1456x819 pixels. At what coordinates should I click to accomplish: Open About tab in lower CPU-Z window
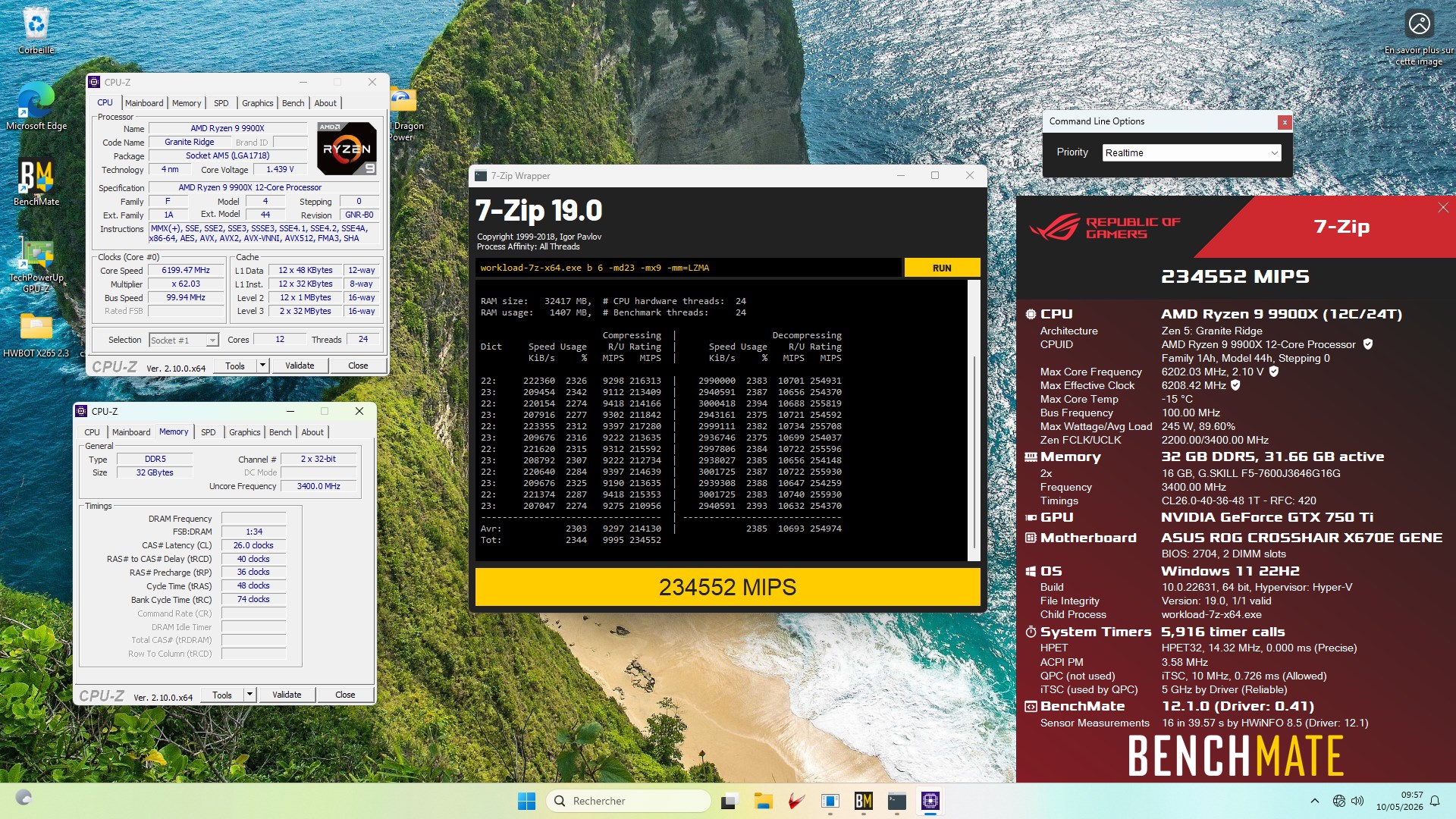pyautogui.click(x=312, y=432)
